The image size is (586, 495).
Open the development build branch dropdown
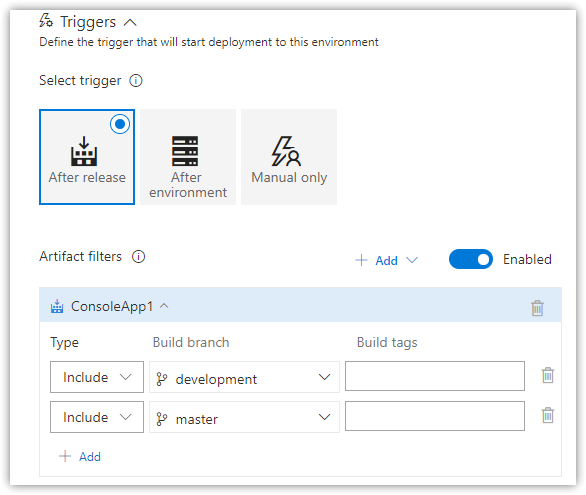point(244,377)
